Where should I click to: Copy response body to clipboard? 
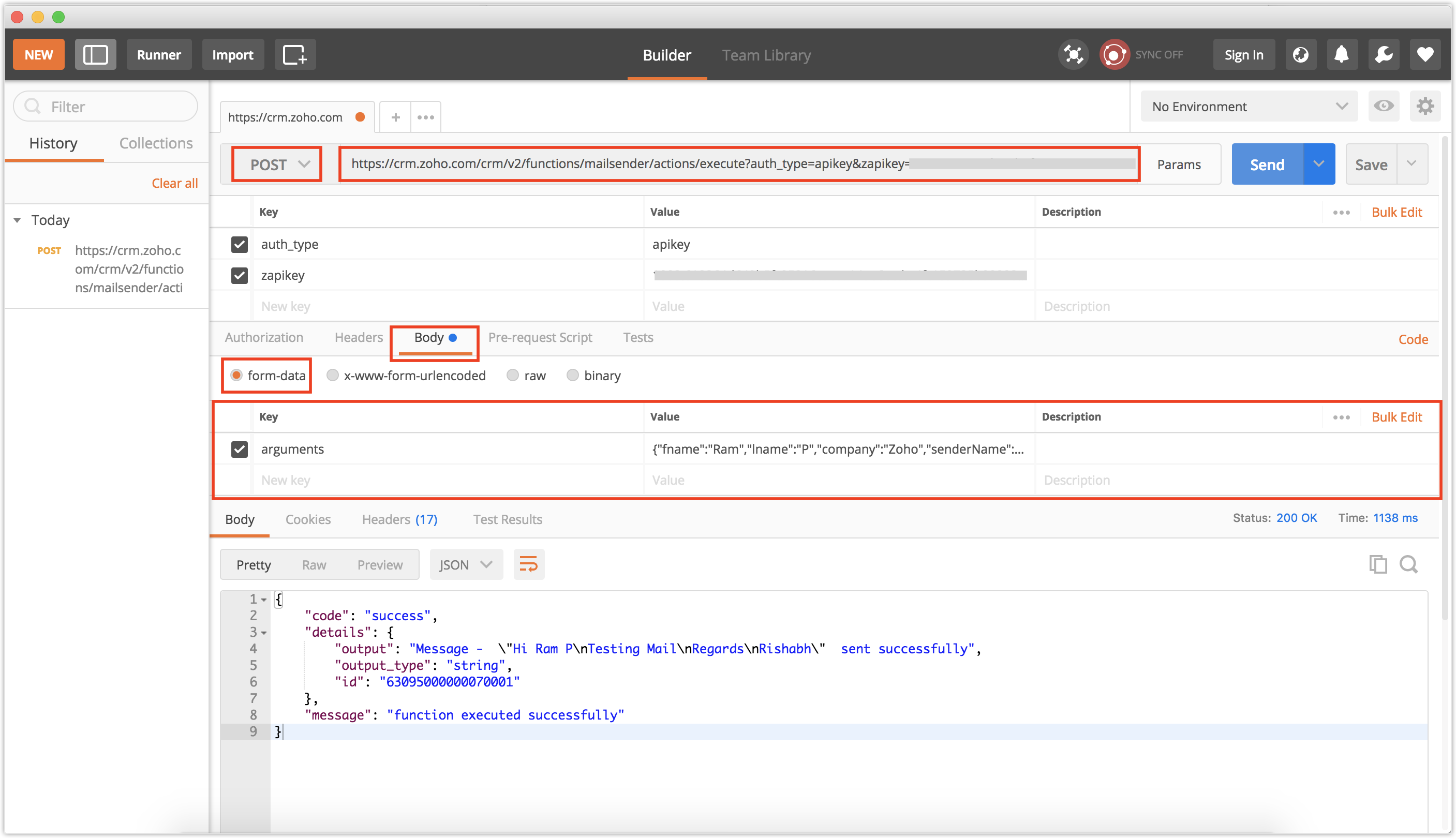coord(1378,564)
